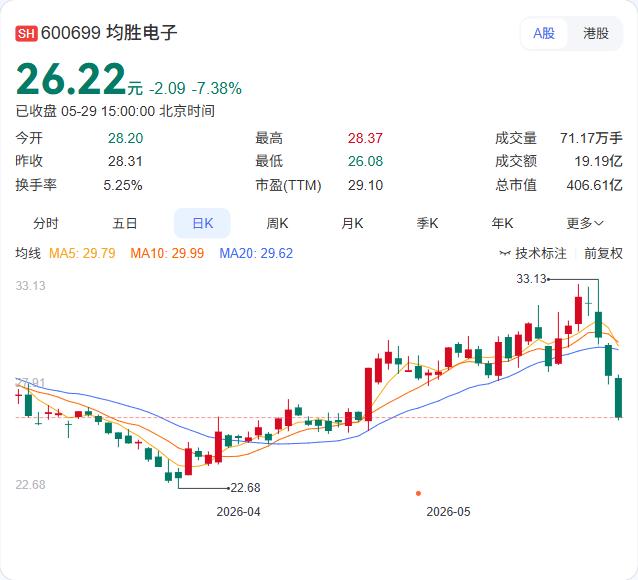Click the MA10: 29.99 indicator label
The image size is (638, 580).
pos(167,253)
